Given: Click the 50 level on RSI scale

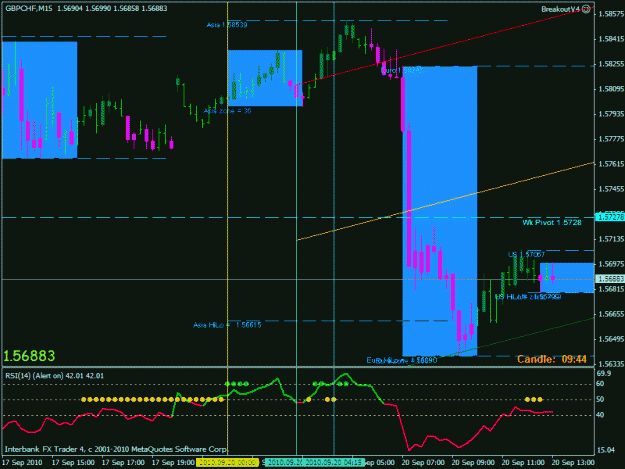Looking at the screenshot, I should click(601, 400).
